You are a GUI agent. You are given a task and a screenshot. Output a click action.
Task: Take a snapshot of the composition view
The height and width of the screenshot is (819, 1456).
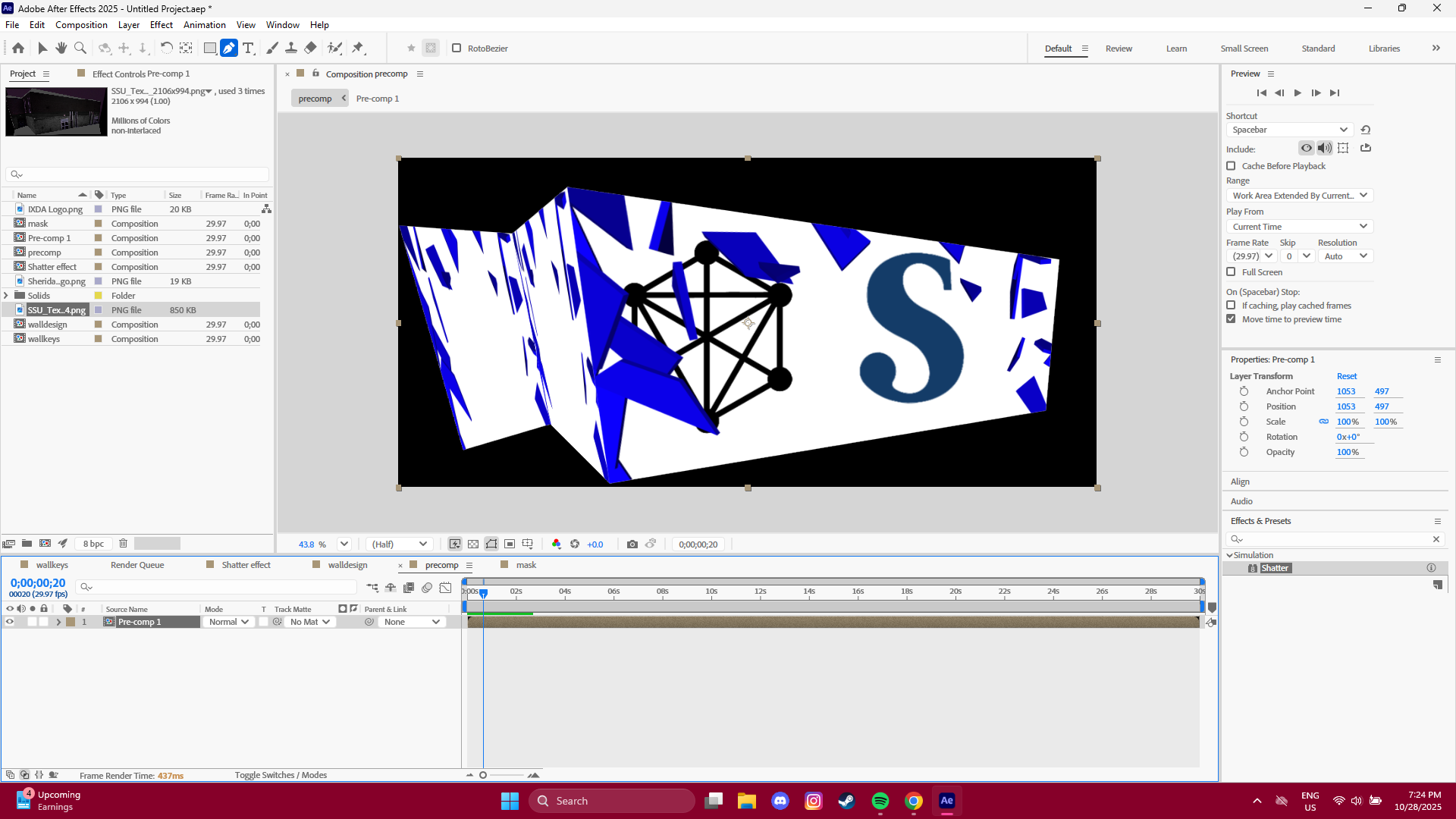(632, 544)
